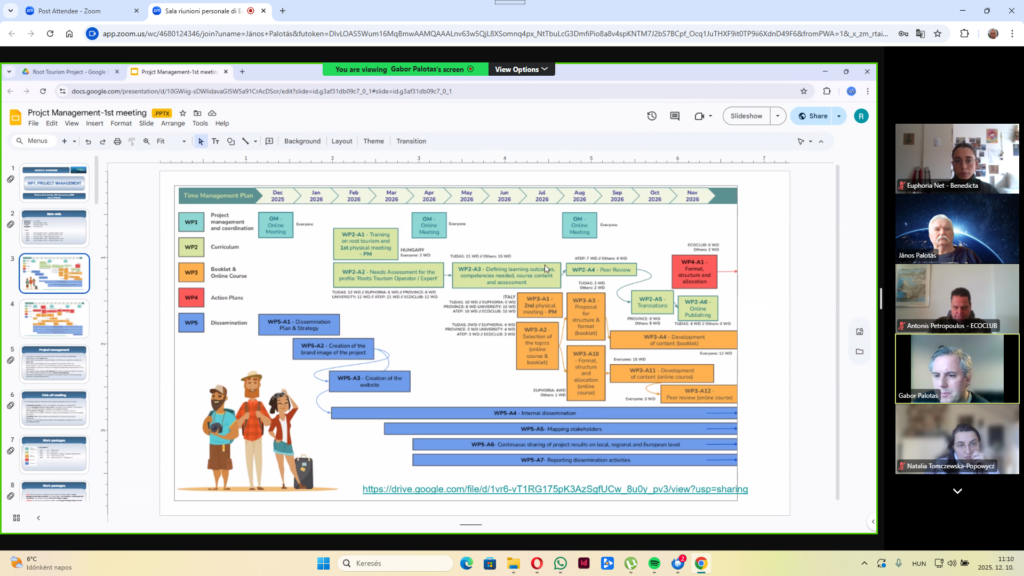The height and width of the screenshot is (576, 1024).
Task: Open version history clock icon
Action: click(651, 116)
